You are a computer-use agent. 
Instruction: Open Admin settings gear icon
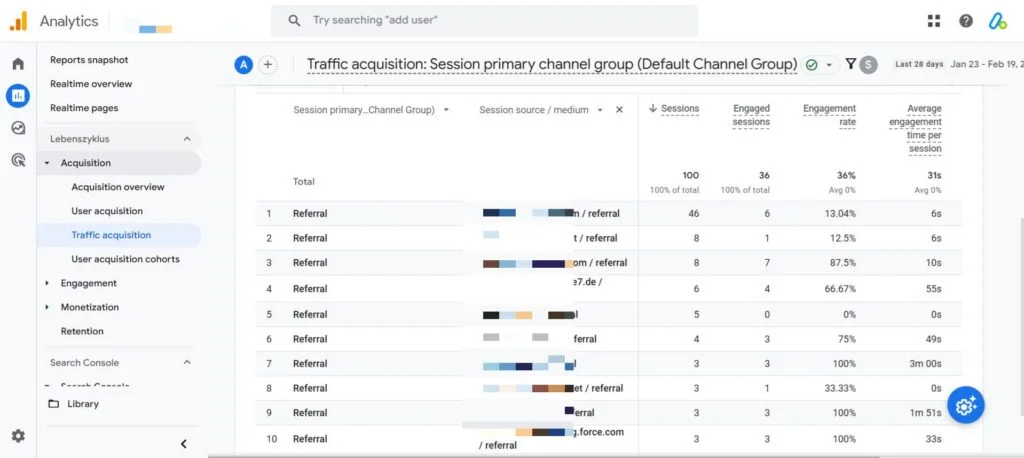pyautogui.click(x=18, y=436)
